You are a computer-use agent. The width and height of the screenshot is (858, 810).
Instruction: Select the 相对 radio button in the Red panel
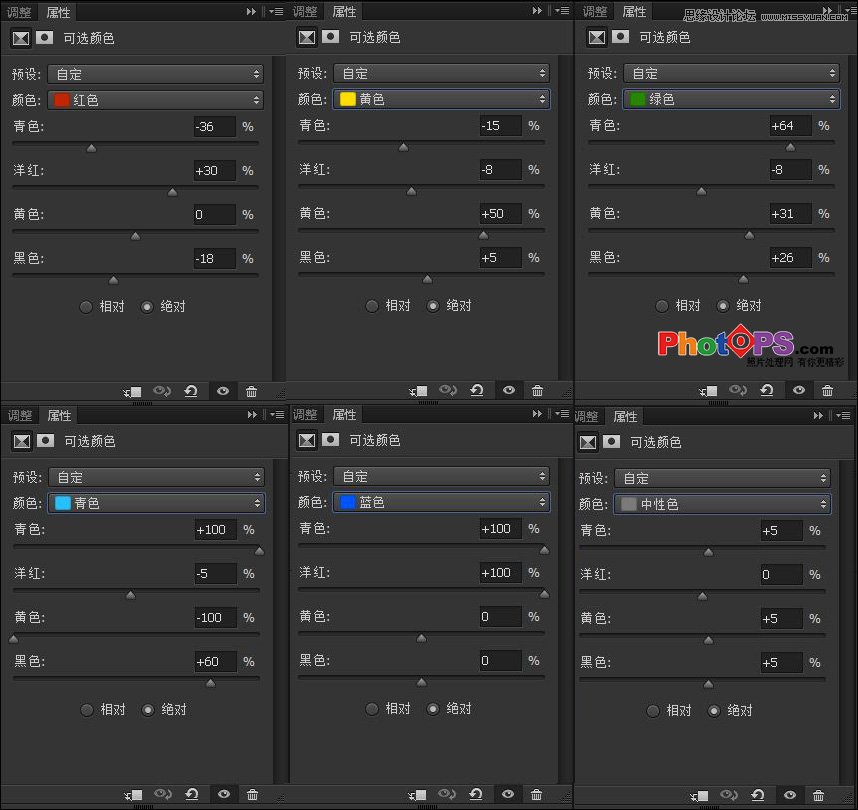tap(86, 307)
